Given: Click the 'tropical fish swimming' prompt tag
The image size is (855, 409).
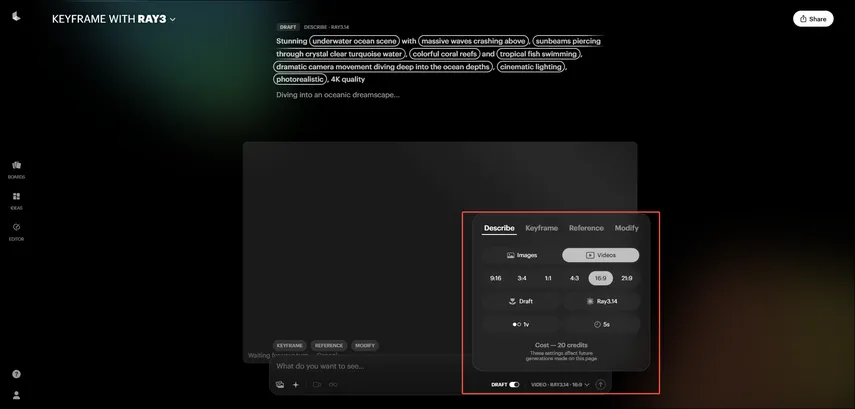Looking at the screenshot, I should [538, 54].
